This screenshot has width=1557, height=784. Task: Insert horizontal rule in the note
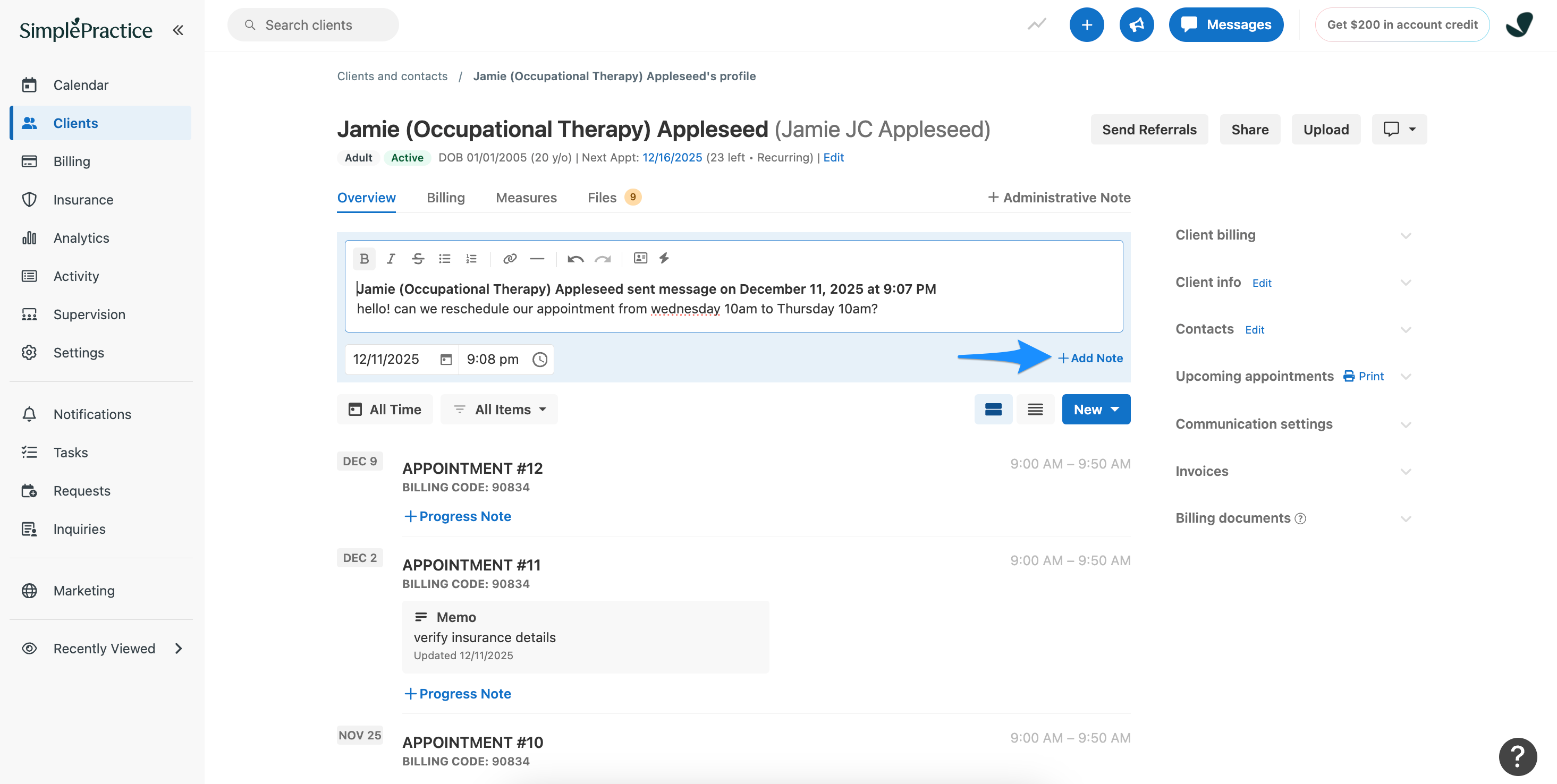pos(537,259)
